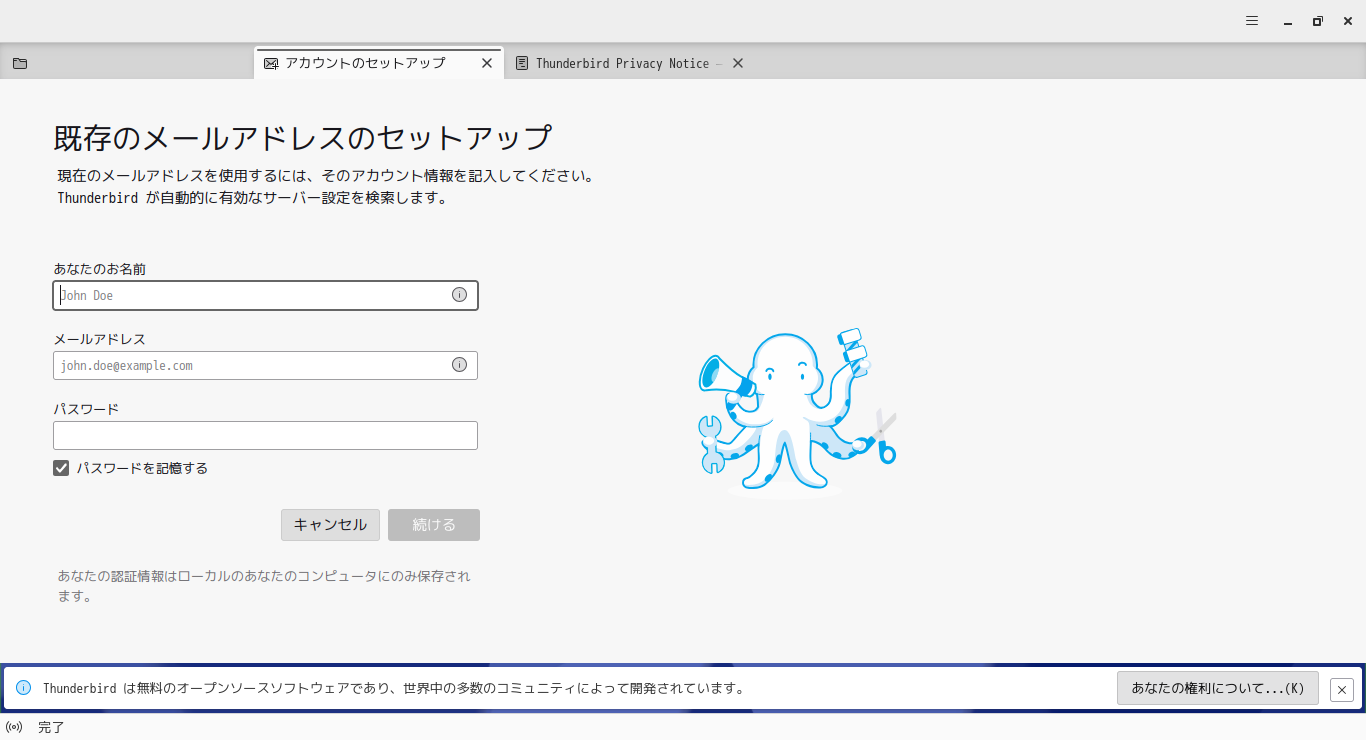Click the 既存のメールアドレスのセットアップ heading
This screenshot has height=740, width=1366.
pos(302,138)
